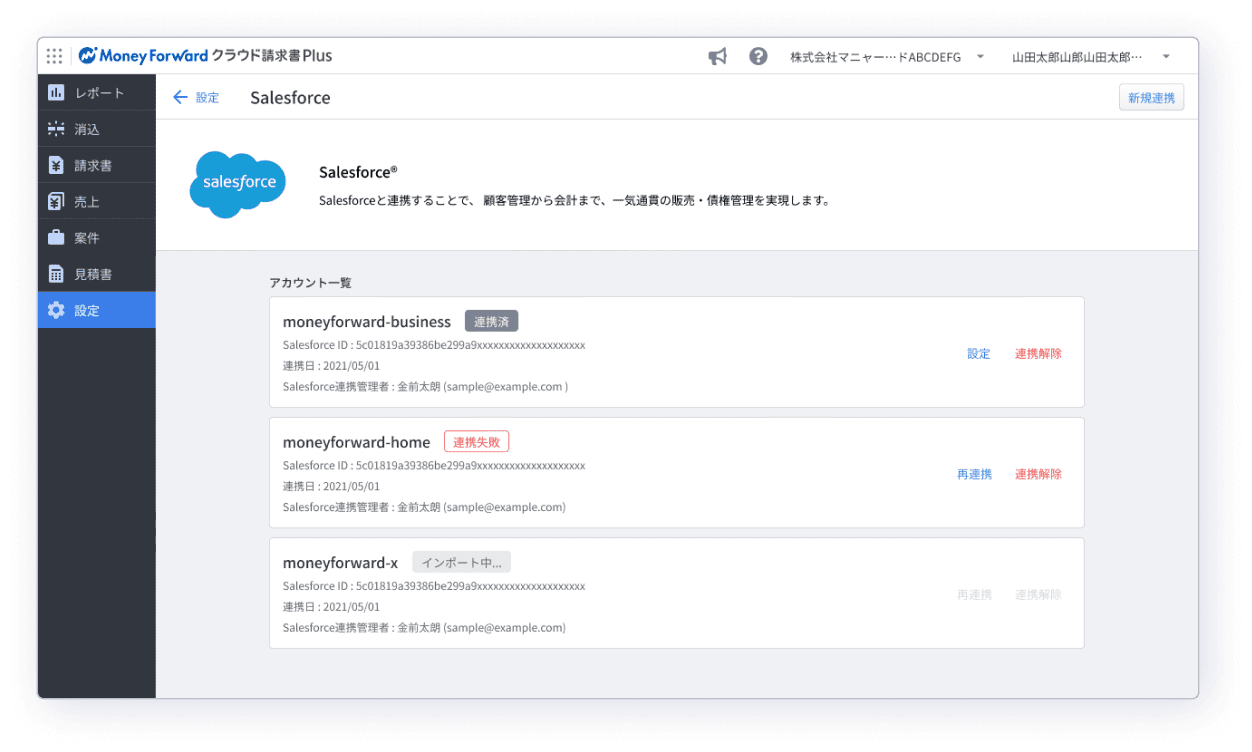Viewport: 1252px width, 752px height.
Task: Open 見積書 menu item
Action: pos(97,274)
